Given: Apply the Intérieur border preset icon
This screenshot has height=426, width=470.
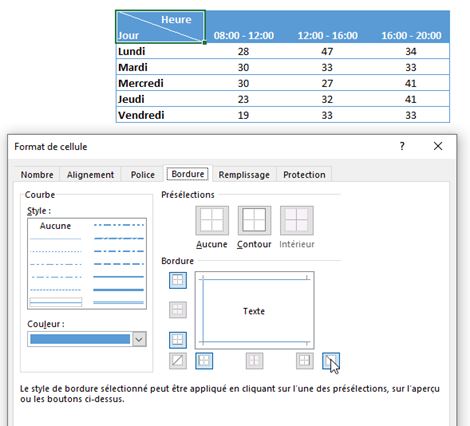Looking at the screenshot, I should 297,220.
